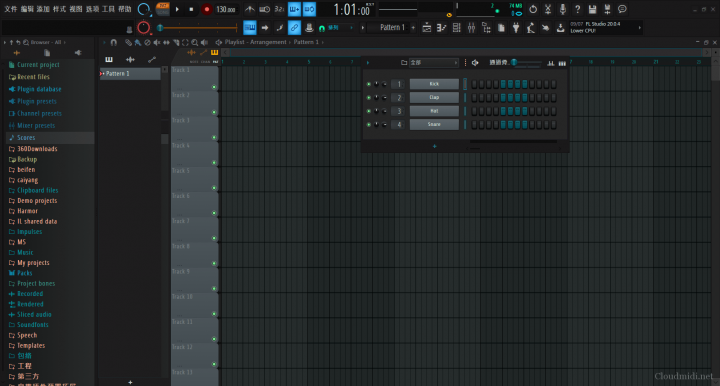Open the Piano roll from the toolbar
The width and height of the screenshot is (720, 386).
tap(441, 28)
